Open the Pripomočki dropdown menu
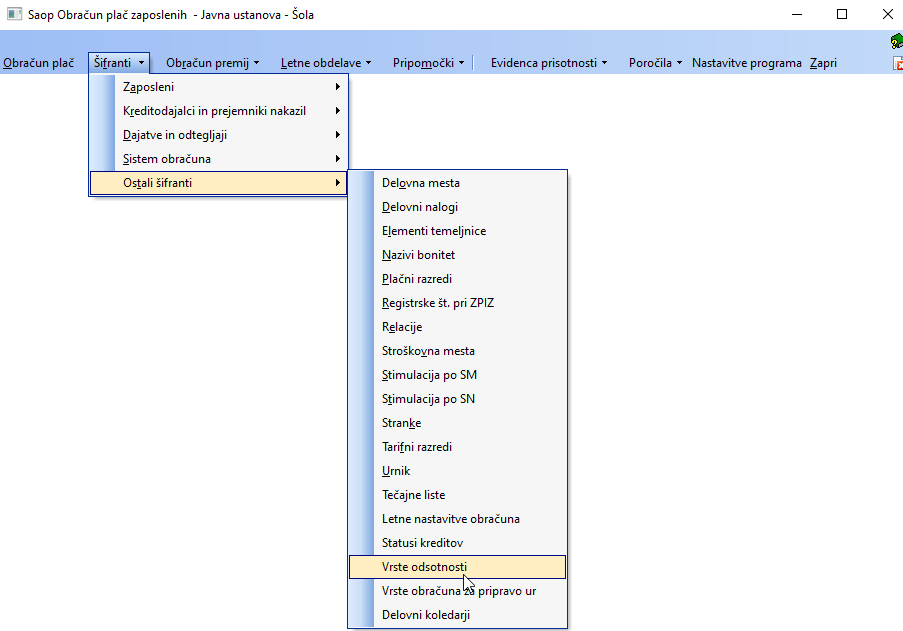Viewport: 903px width, 631px height. coord(428,63)
